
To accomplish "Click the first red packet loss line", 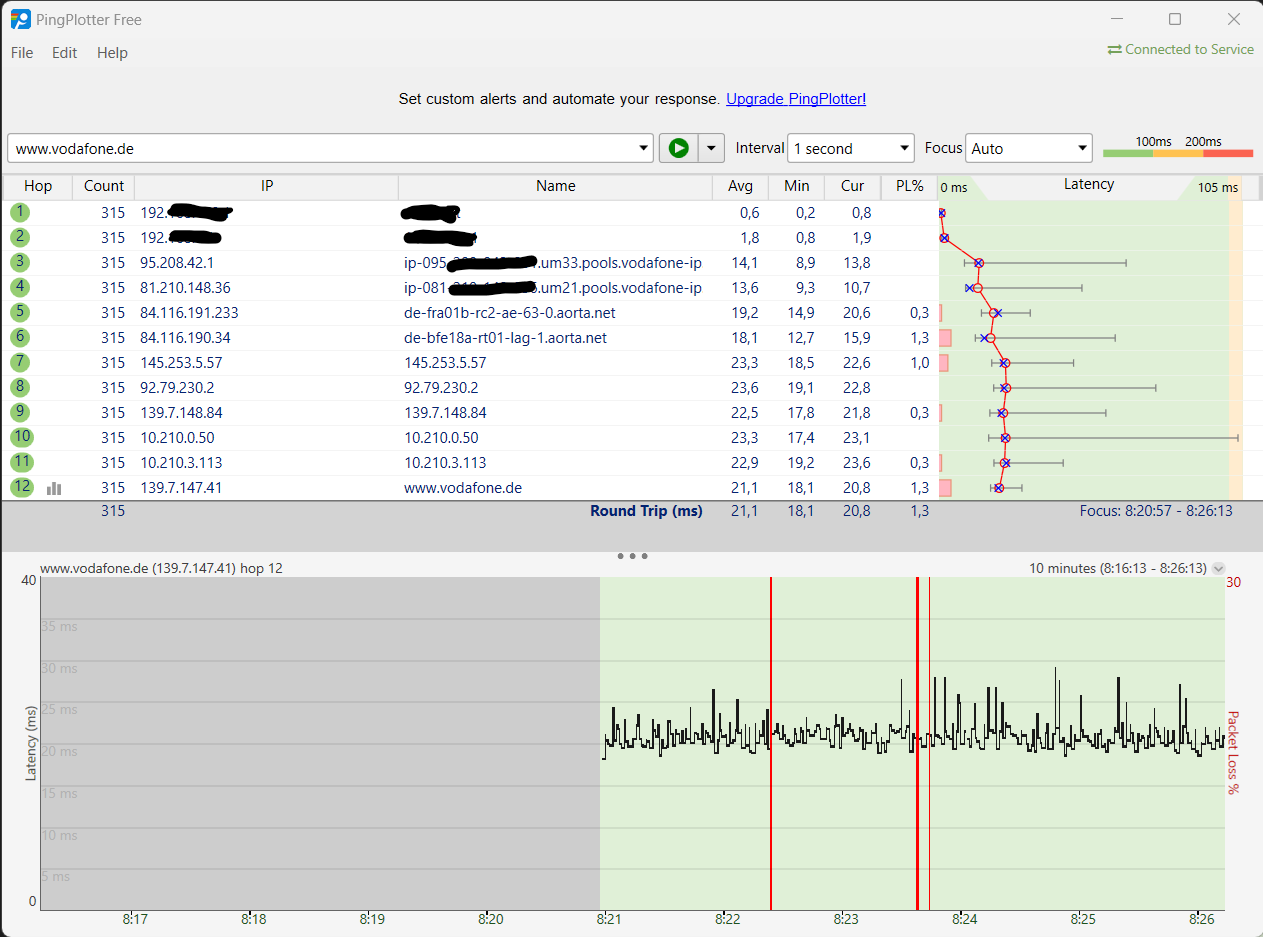I will [771, 742].
